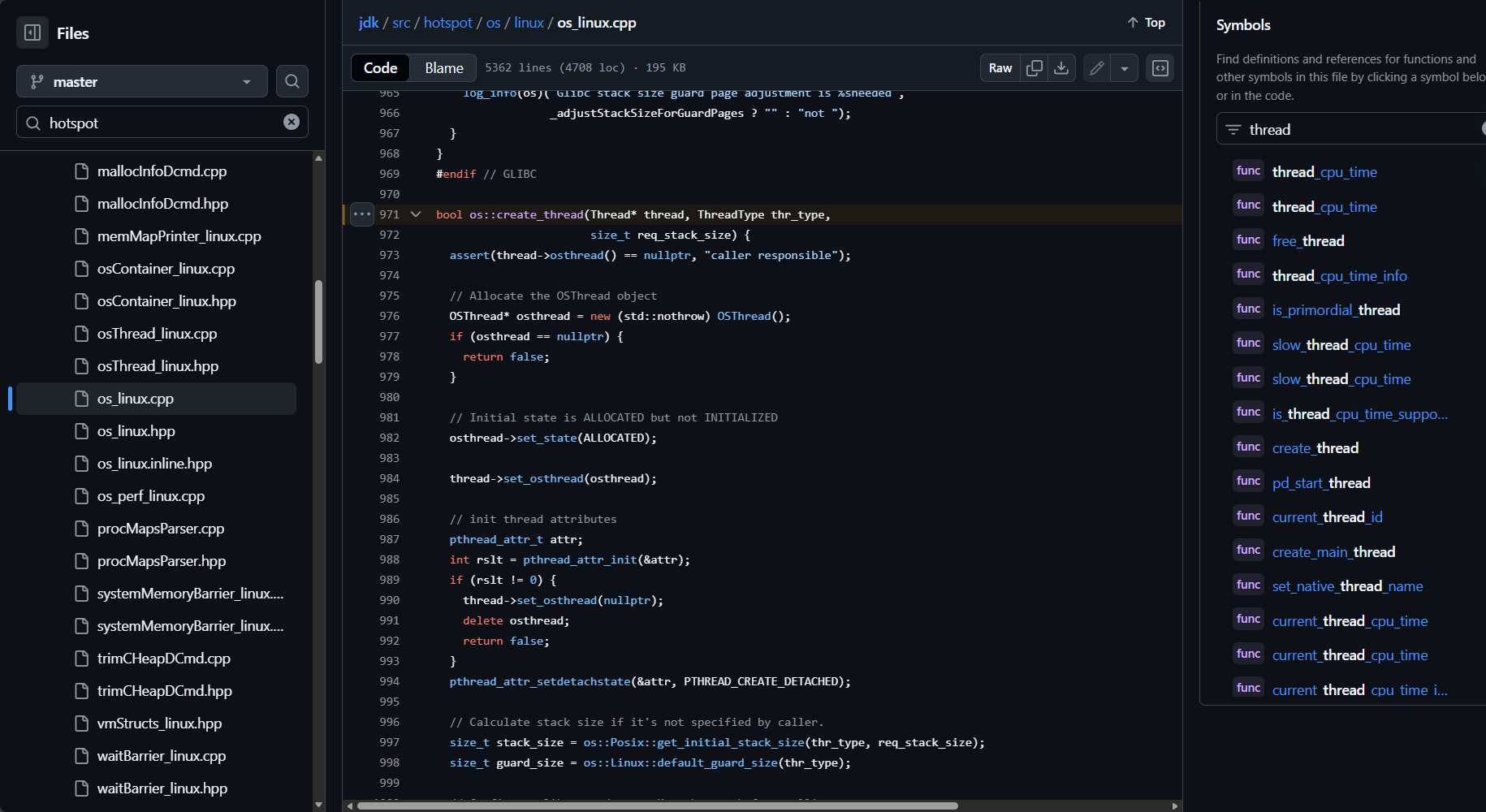This screenshot has width=1486, height=812.
Task: Click the code horizontal scrollbar
Action: (658, 806)
